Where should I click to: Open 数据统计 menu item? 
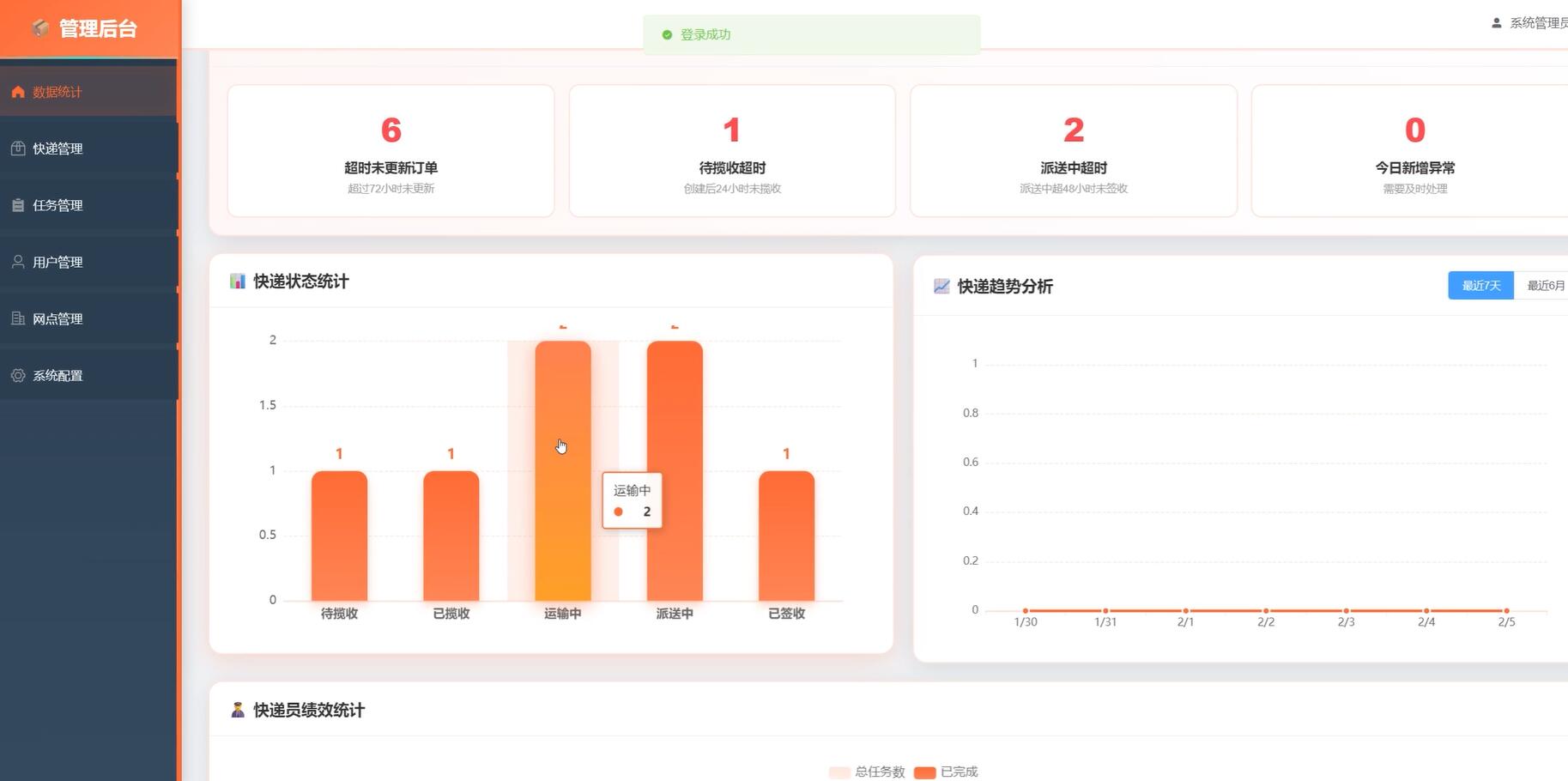pos(89,92)
